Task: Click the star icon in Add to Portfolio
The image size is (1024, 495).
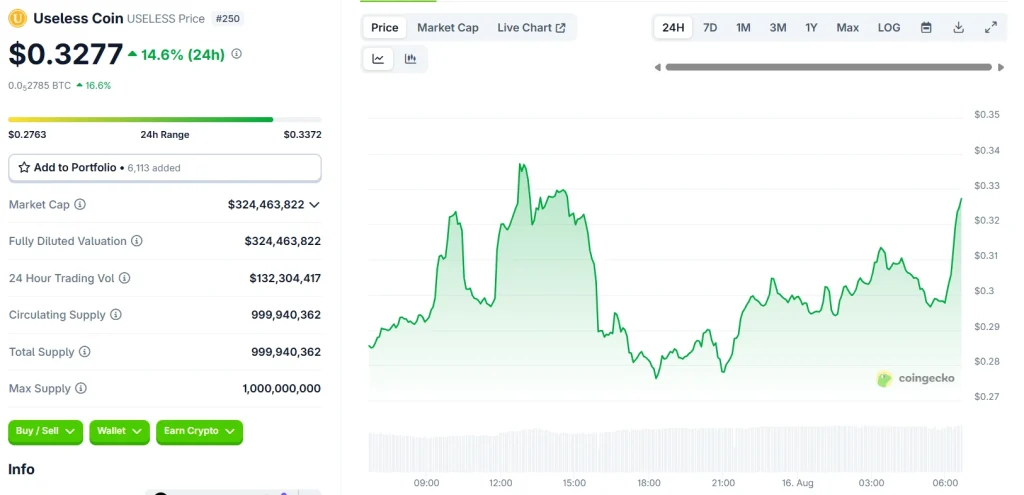Action: coord(24,167)
